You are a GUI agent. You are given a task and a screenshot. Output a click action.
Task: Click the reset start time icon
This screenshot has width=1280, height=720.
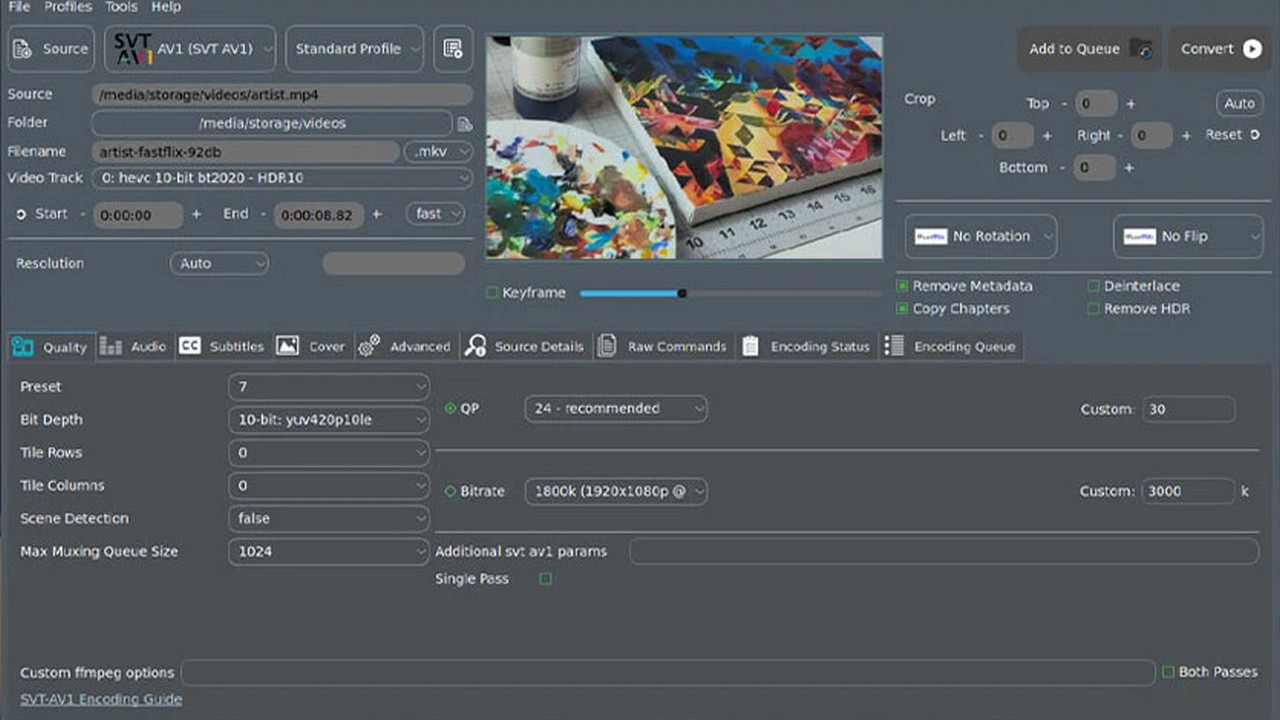coord(21,214)
